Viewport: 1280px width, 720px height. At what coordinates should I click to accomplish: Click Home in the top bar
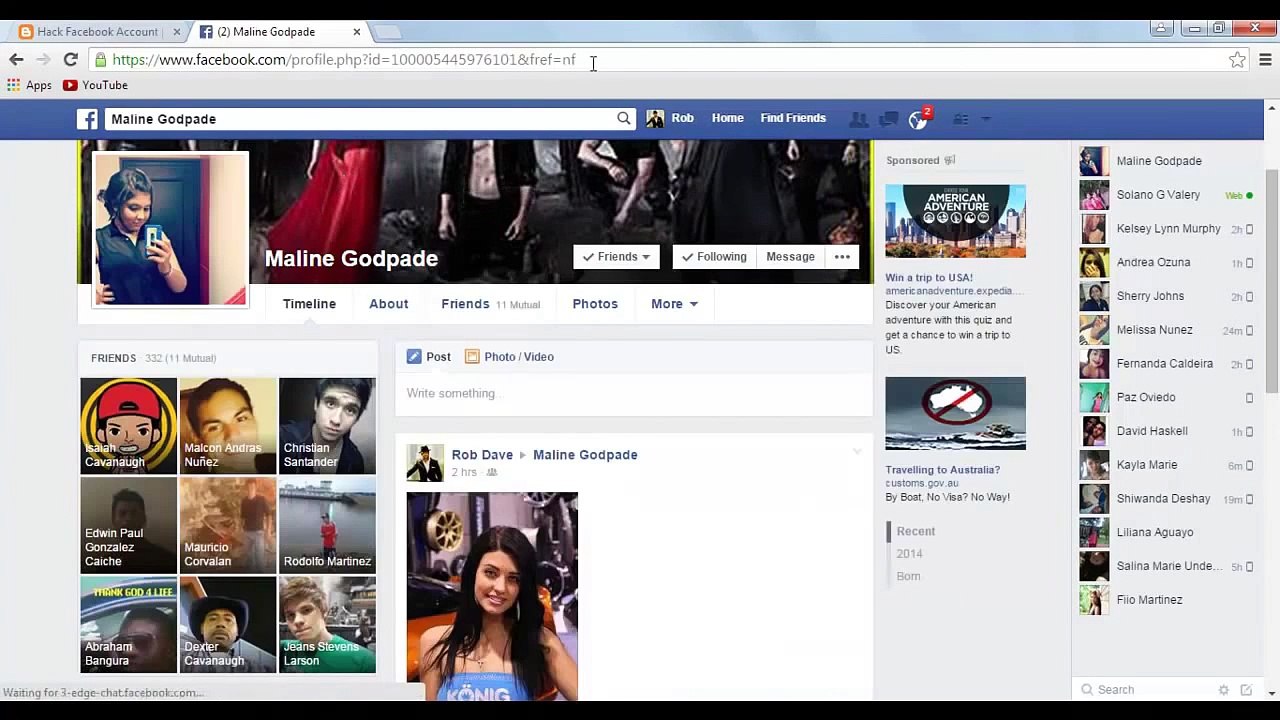point(727,118)
